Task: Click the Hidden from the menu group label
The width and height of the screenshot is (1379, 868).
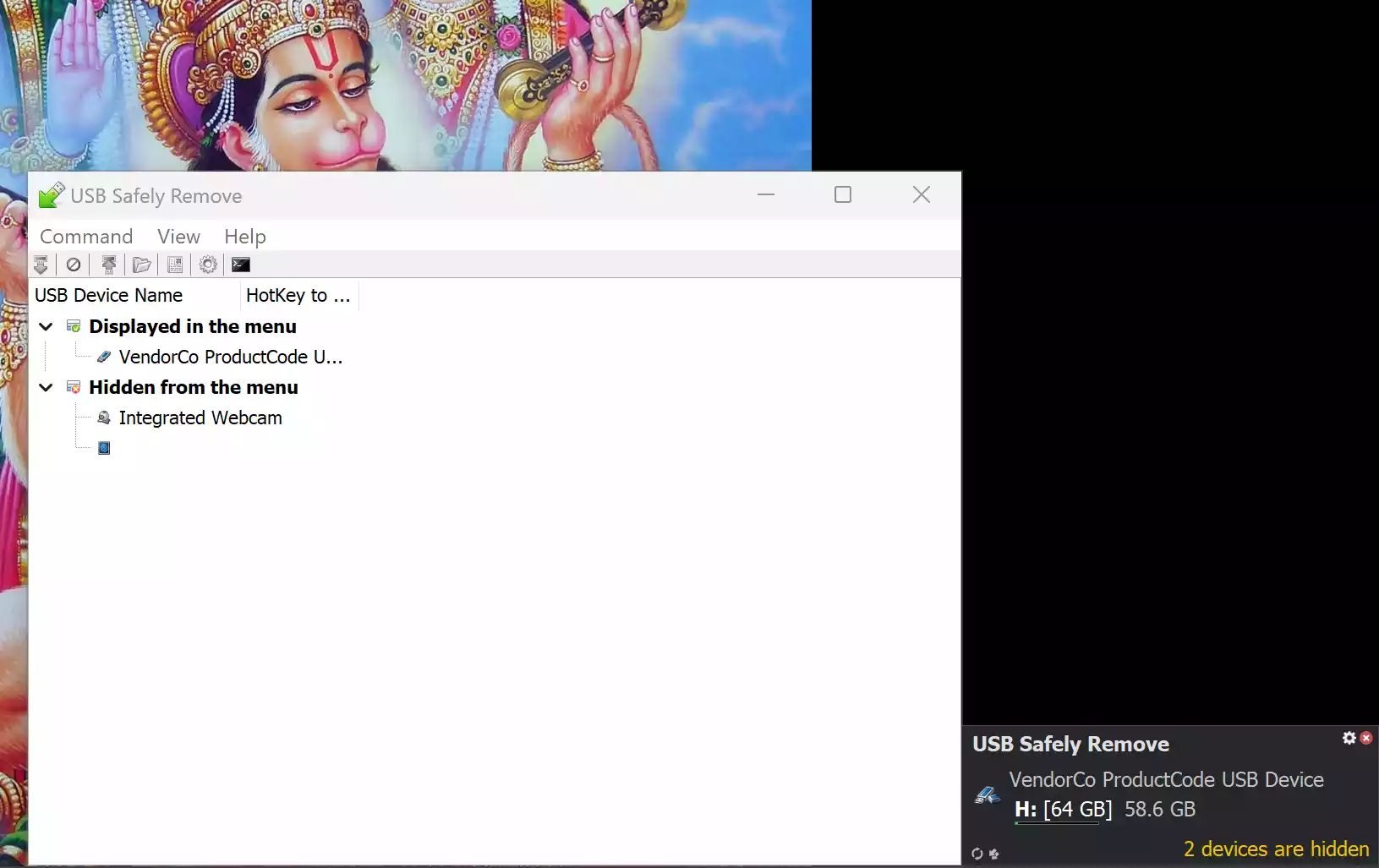Action: coord(194,387)
